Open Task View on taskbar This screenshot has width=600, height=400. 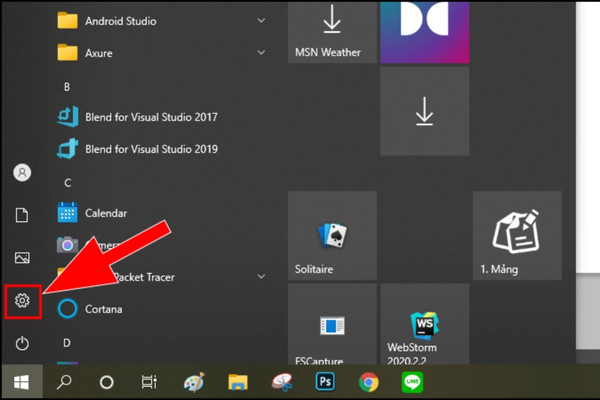(x=149, y=382)
